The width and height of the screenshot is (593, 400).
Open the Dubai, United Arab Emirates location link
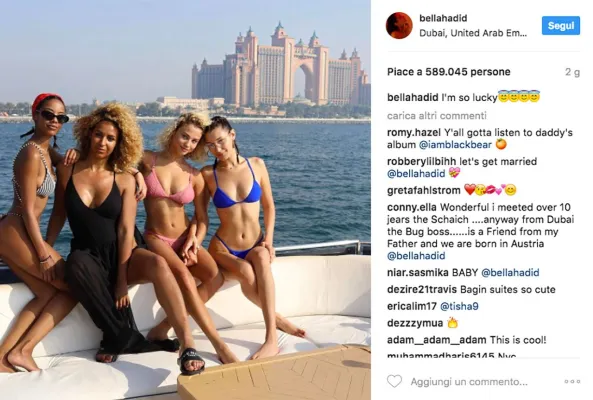pos(473,33)
